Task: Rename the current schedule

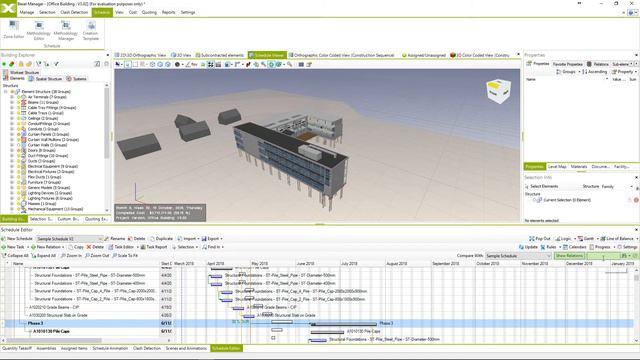Action: point(114,238)
